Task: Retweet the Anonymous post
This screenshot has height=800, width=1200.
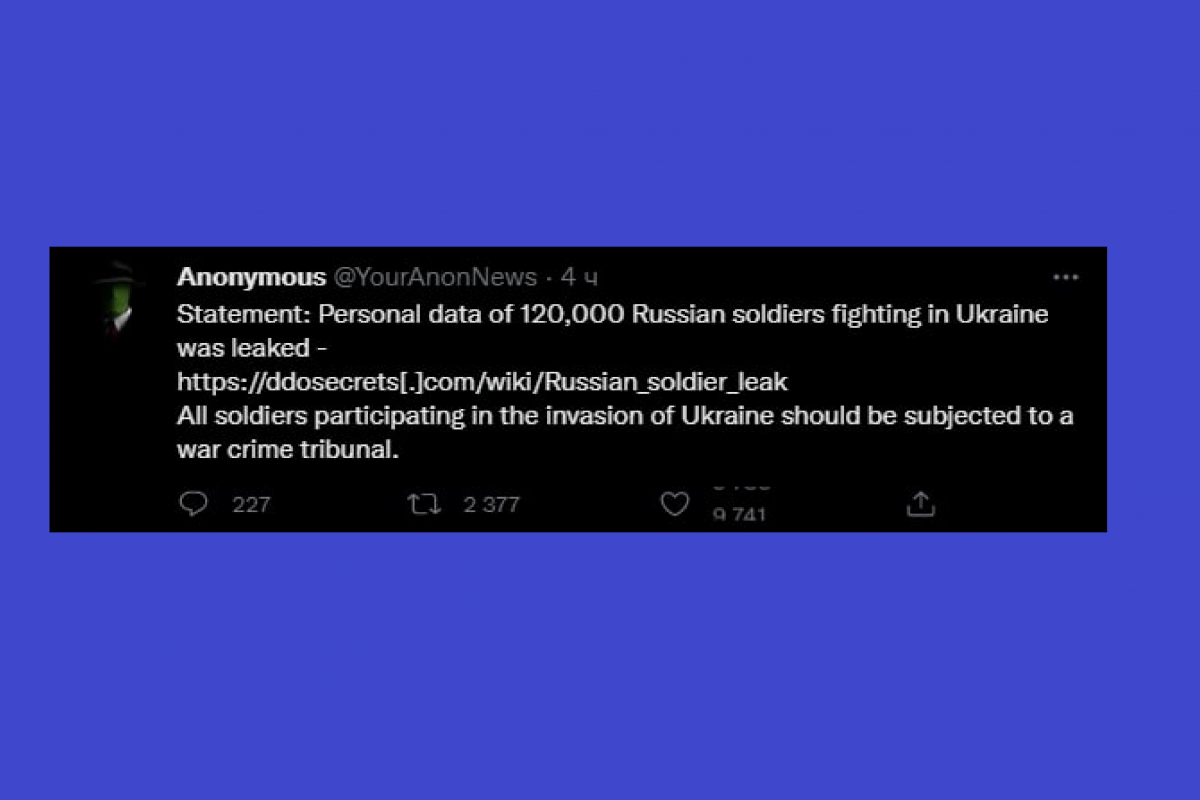Action: pyautogui.click(x=424, y=504)
